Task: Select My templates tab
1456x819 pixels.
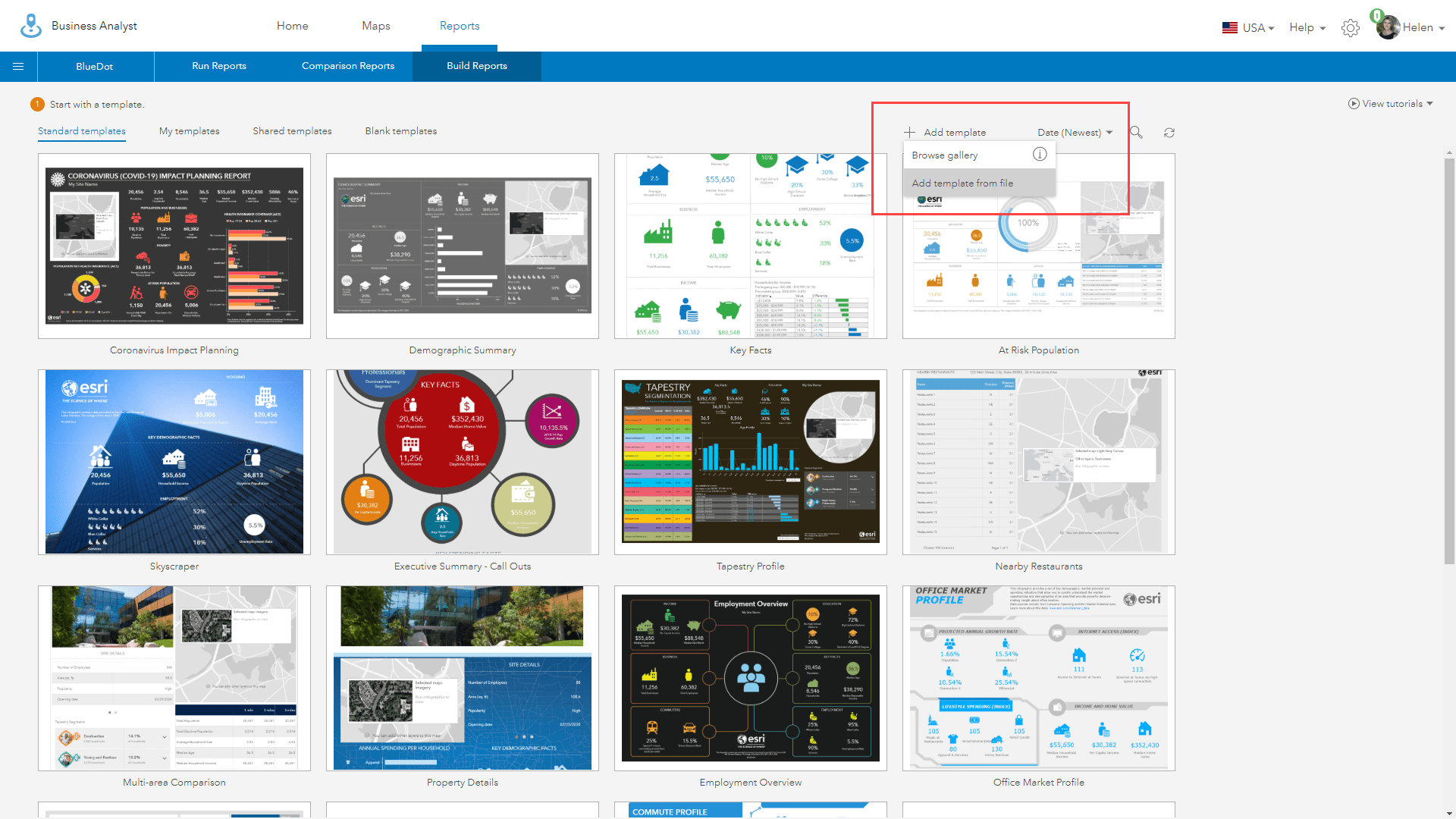Action: point(190,131)
